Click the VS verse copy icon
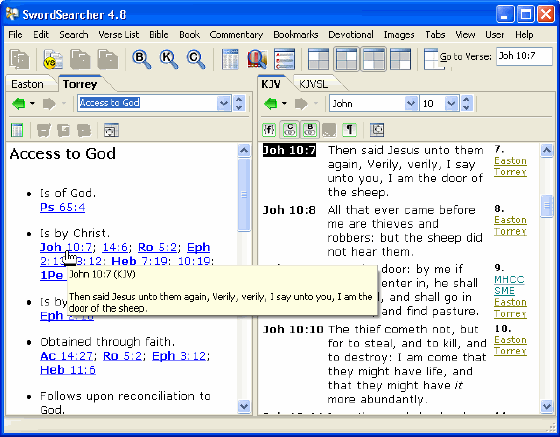 pyautogui.click(x=53, y=59)
